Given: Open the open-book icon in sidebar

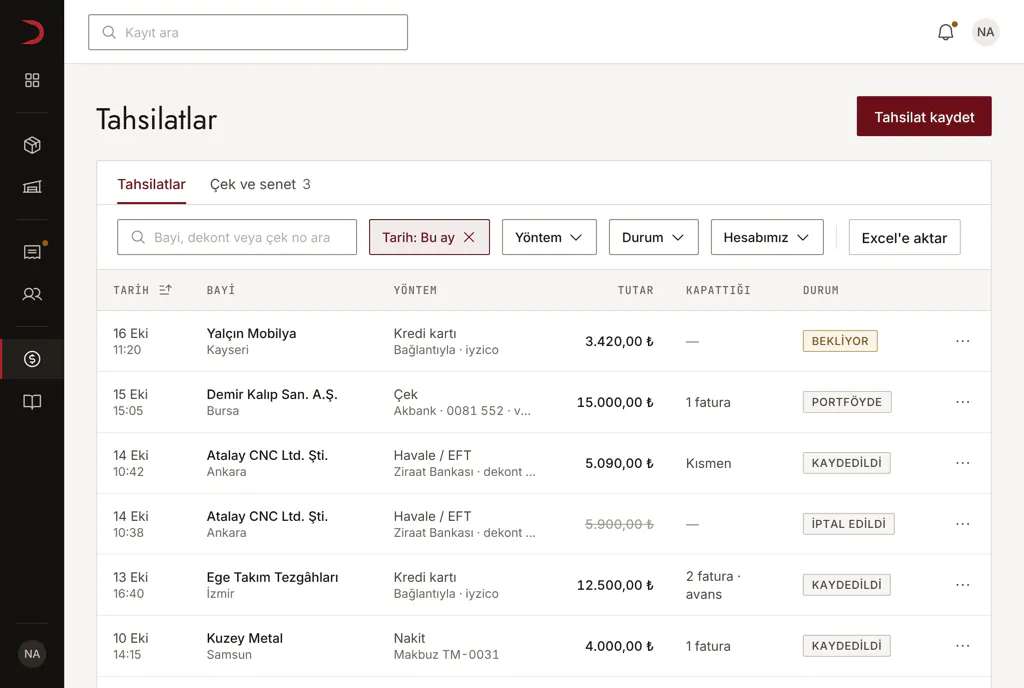Looking at the screenshot, I should click(x=32, y=401).
